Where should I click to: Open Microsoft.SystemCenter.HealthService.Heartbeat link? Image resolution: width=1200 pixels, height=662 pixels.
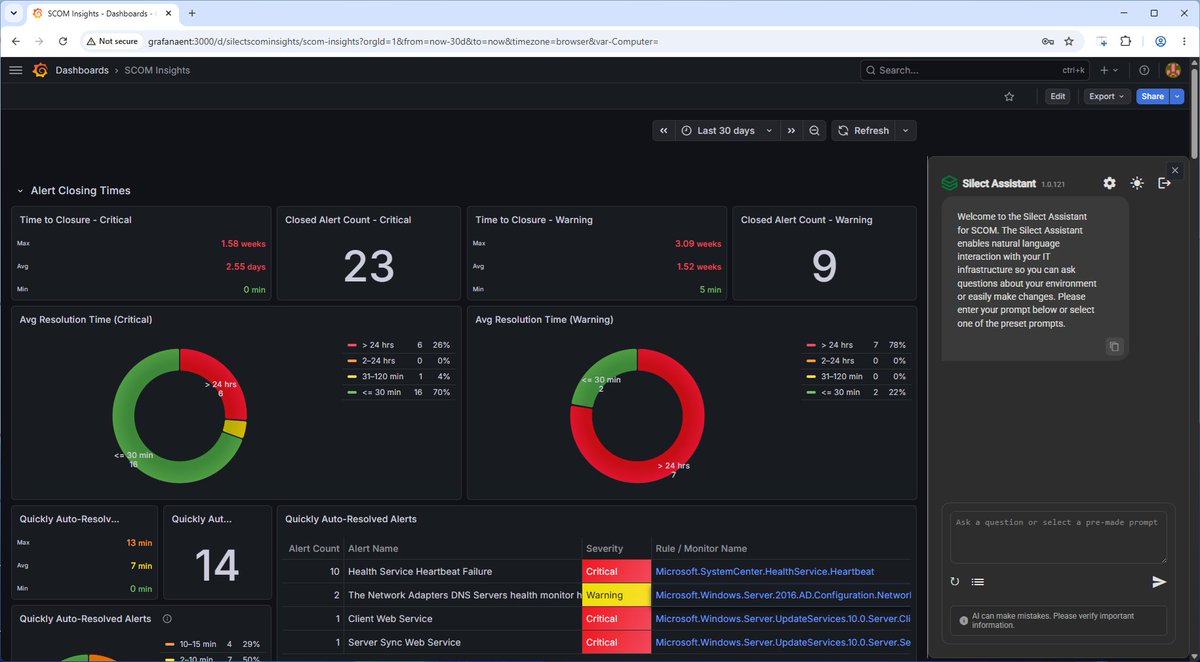click(x=764, y=571)
